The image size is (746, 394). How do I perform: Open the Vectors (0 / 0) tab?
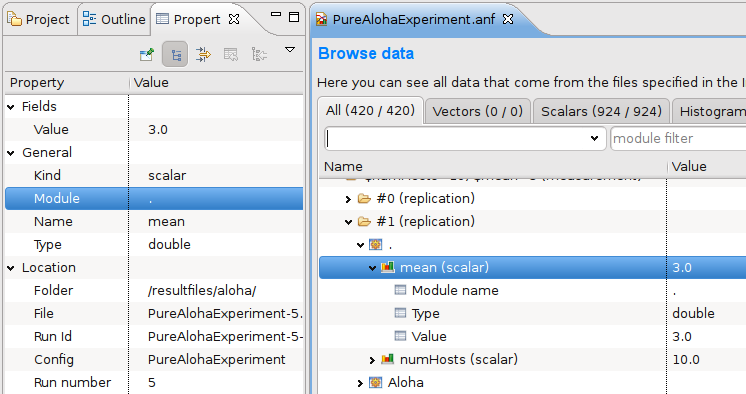point(478,111)
